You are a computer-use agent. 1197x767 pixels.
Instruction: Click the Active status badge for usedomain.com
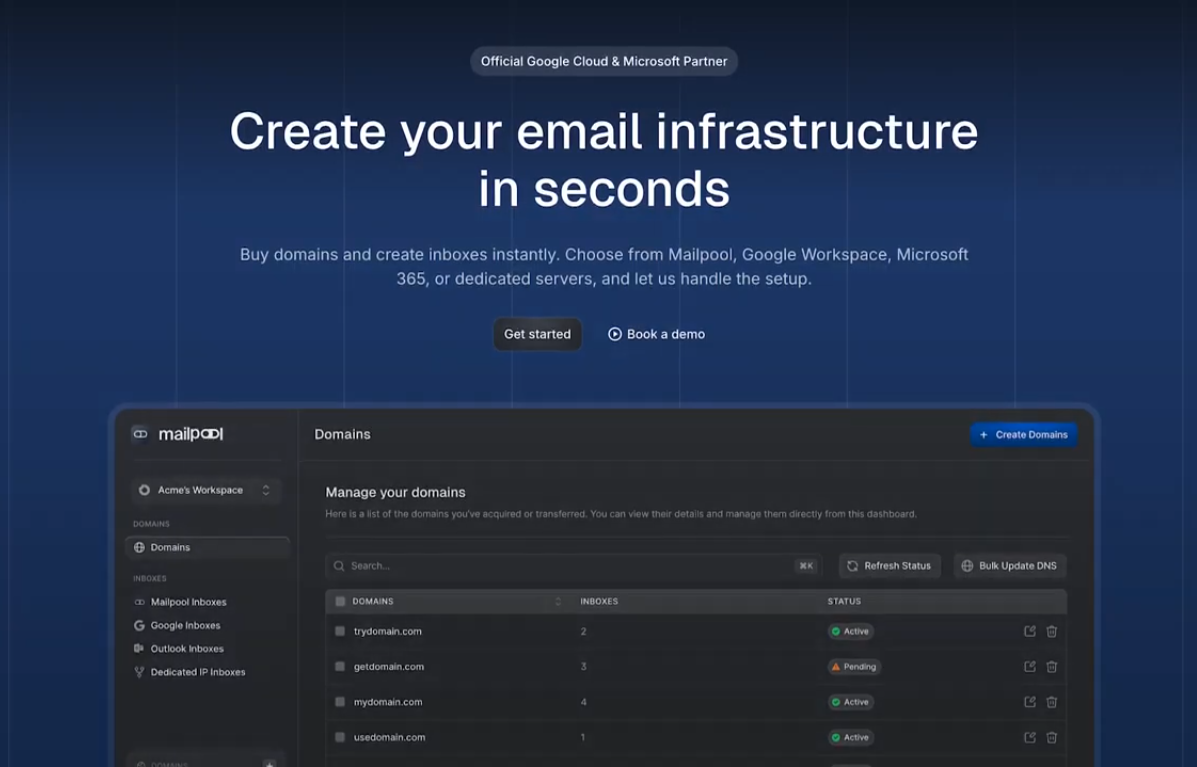[850, 737]
